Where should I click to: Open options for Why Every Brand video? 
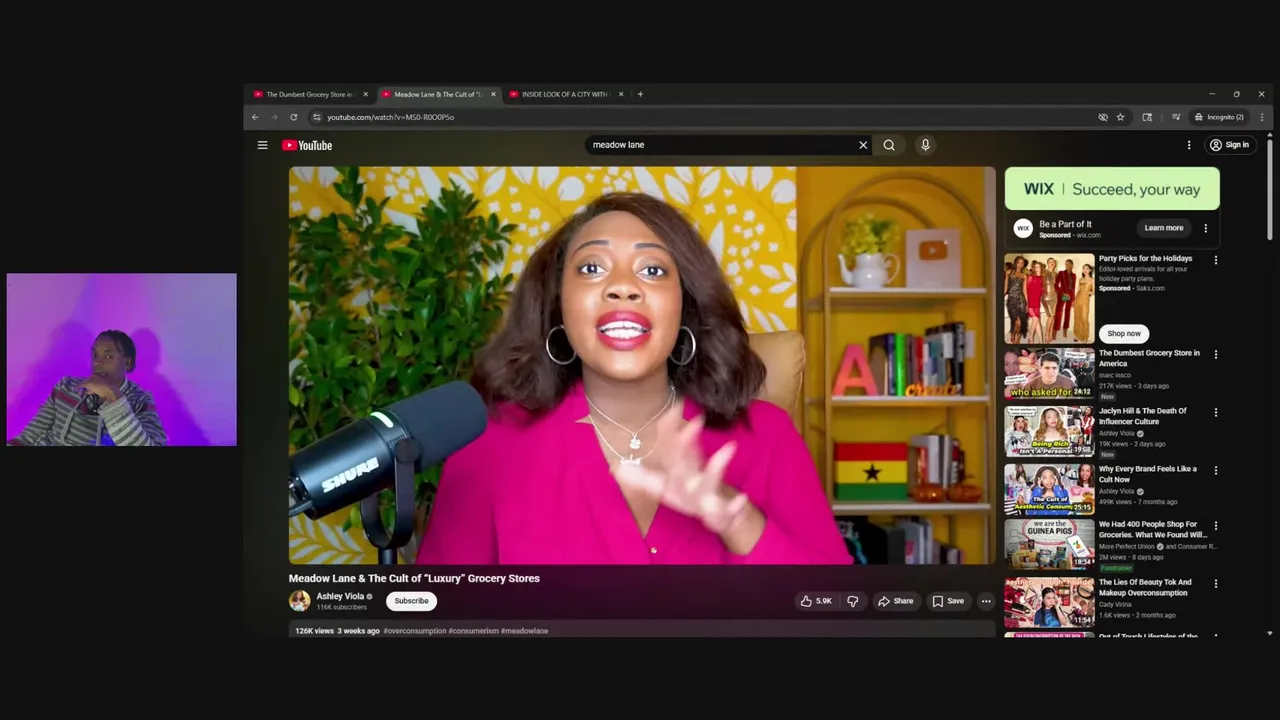pyautogui.click(x=1216, y=470)
